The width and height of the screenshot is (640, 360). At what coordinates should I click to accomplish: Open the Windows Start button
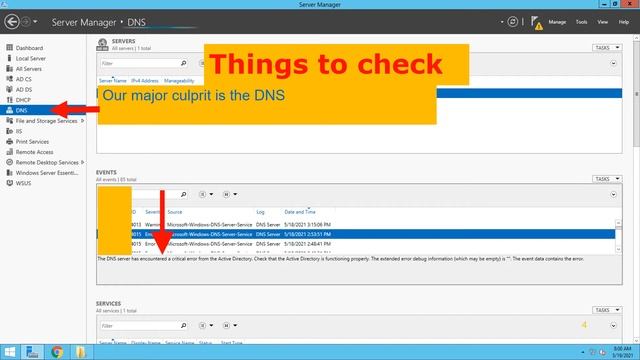point(9,352)
